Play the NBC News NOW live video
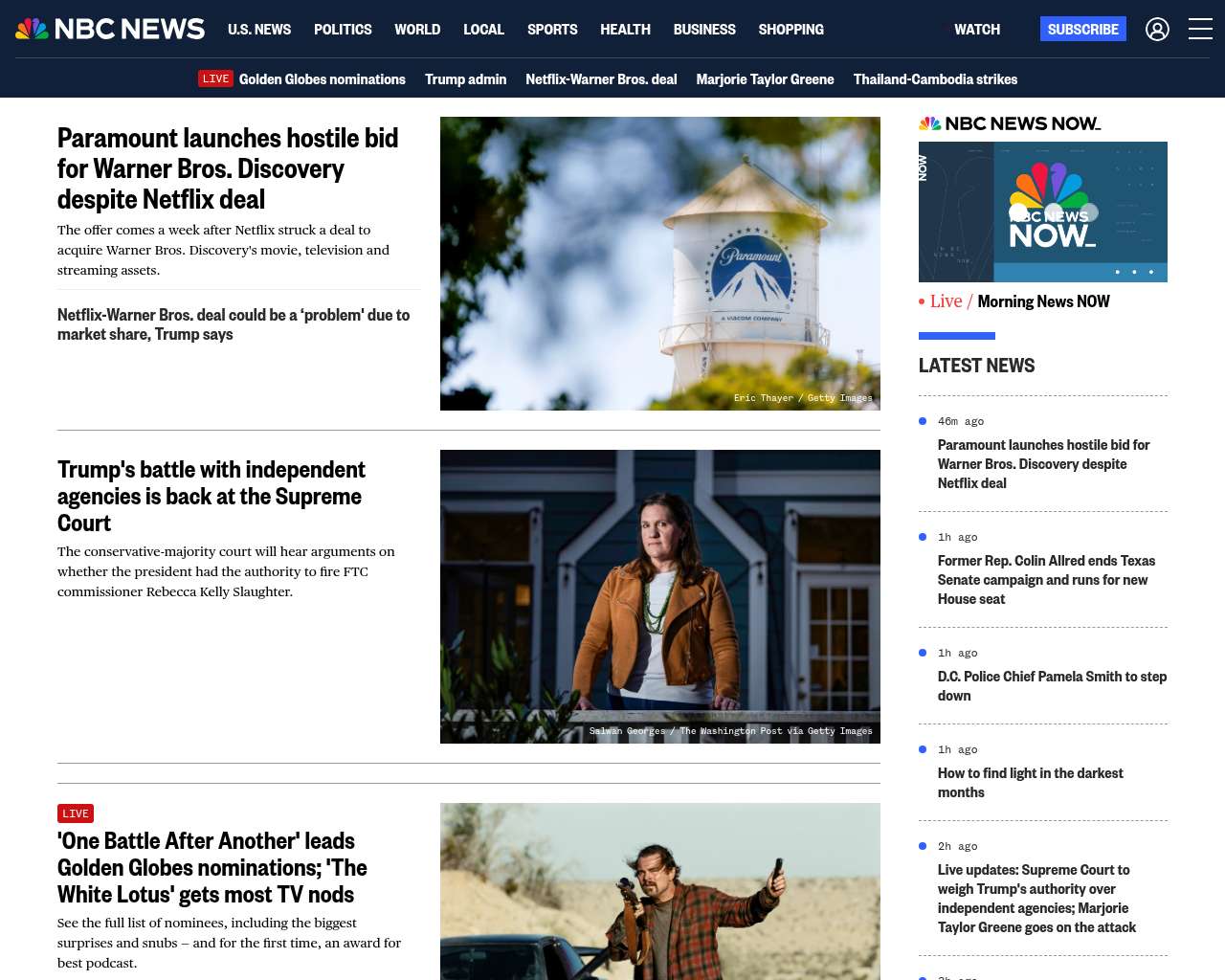Viewport: 1225px width, 980px height. click(x=1042, y=212)
